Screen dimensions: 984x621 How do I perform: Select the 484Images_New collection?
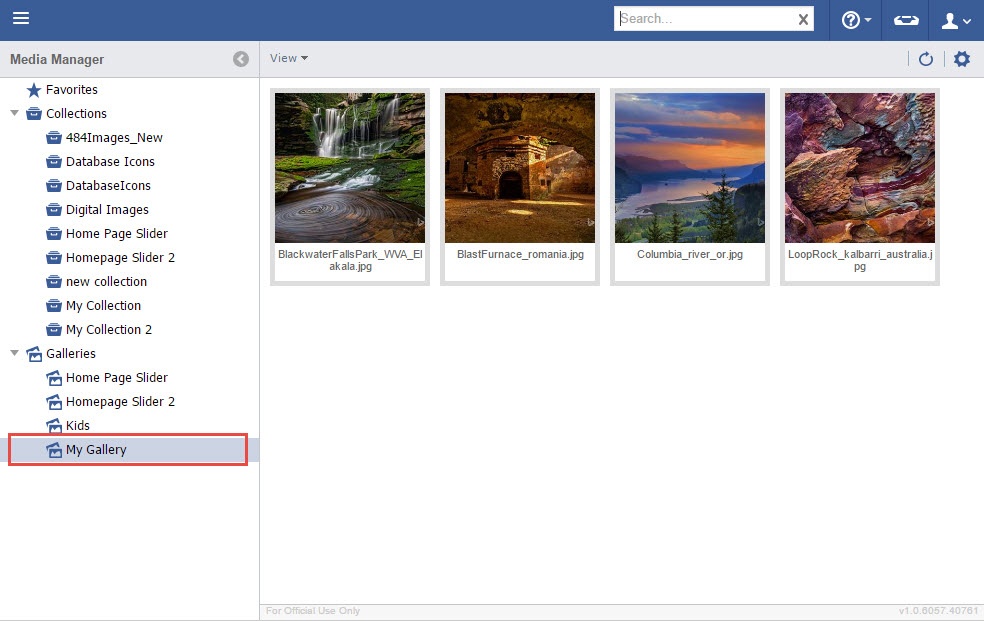pos(113,138)
